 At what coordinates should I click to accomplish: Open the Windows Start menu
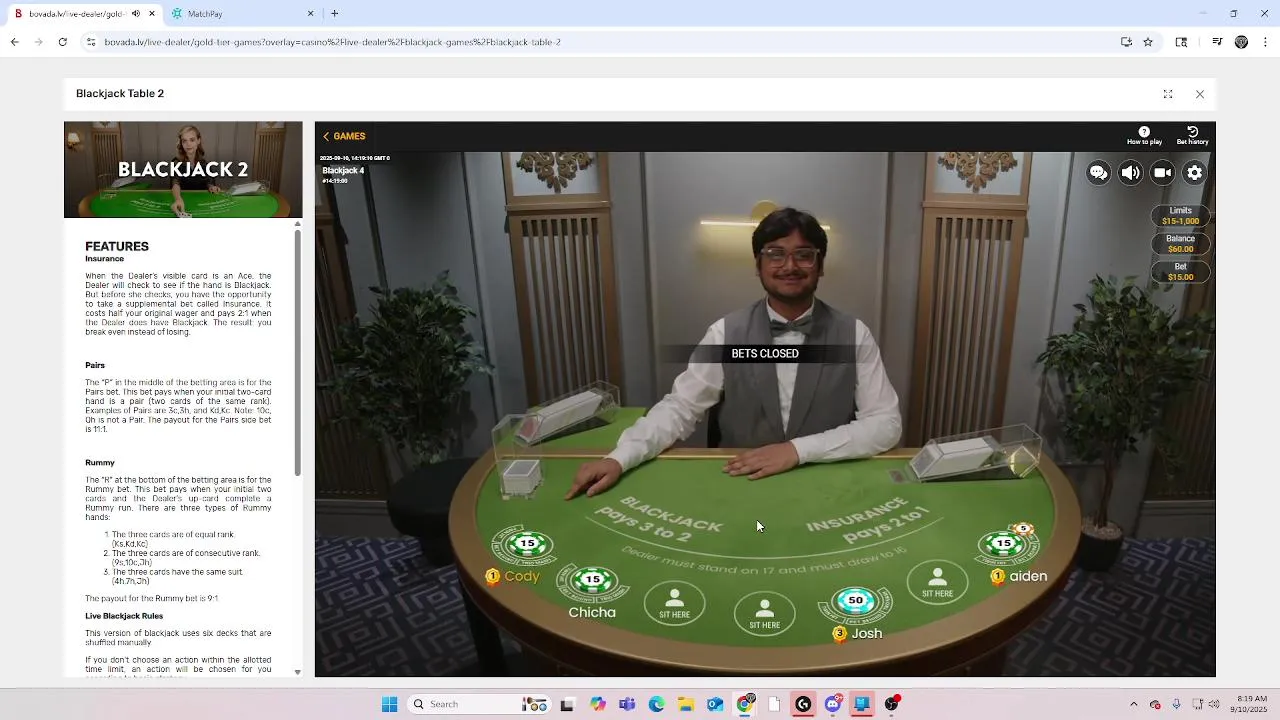click(x=389, y=704)
